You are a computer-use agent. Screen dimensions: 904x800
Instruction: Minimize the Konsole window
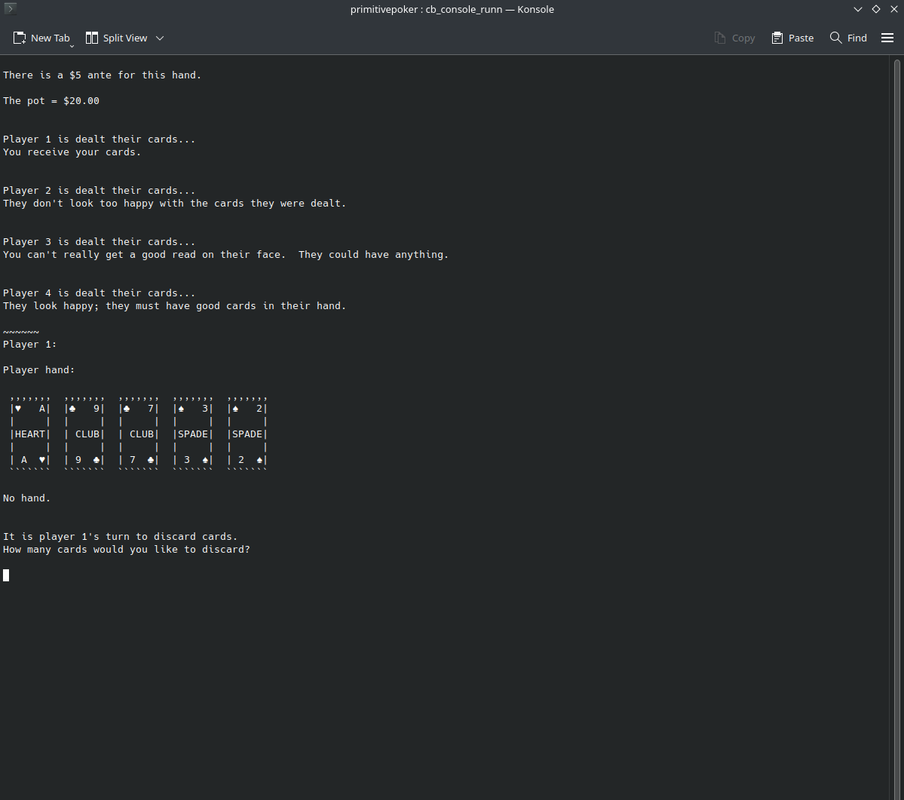pyautogui.click(x=858, y=9)
